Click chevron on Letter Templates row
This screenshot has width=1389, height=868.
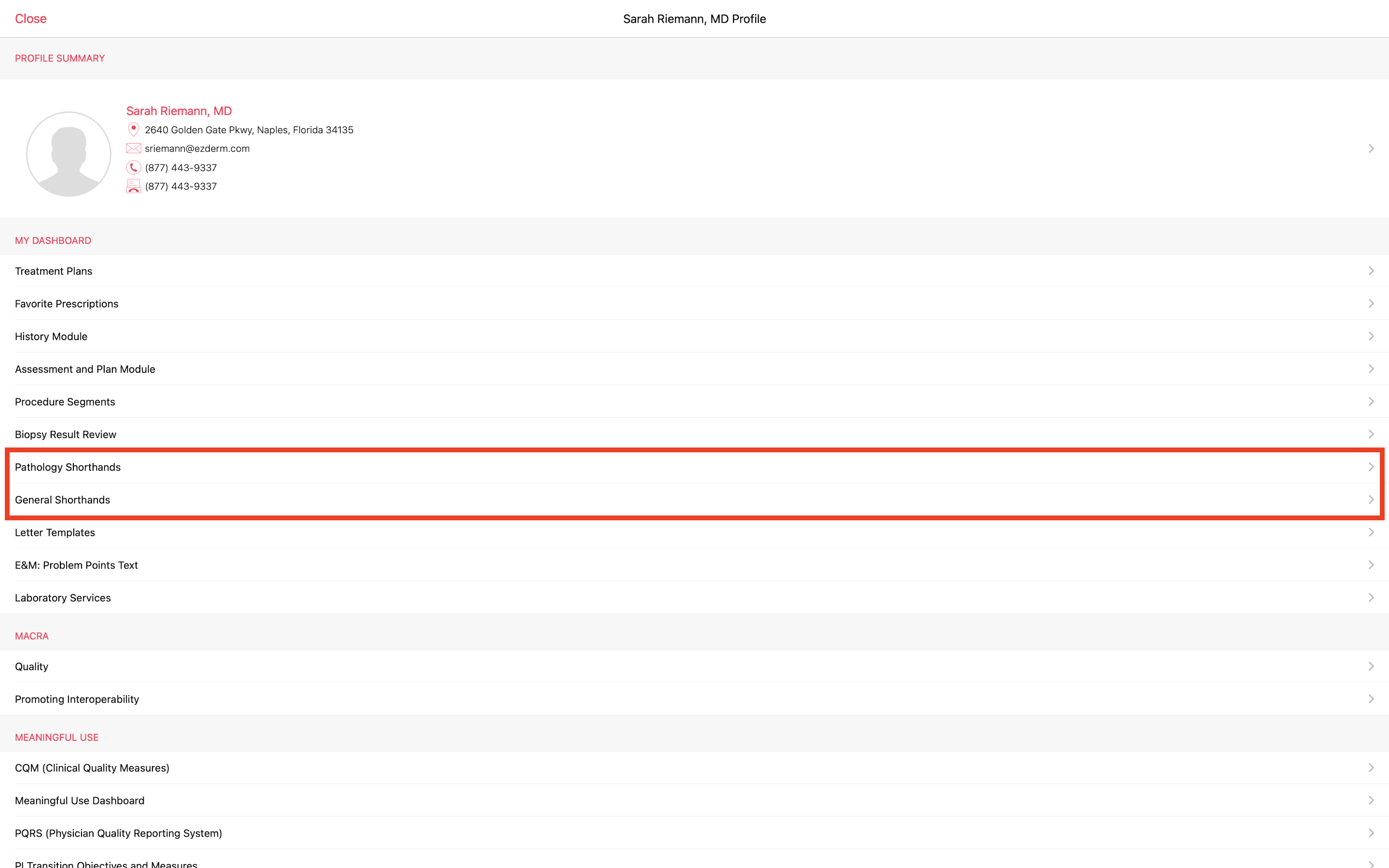pyautogui.click(x=1371, y=533)
